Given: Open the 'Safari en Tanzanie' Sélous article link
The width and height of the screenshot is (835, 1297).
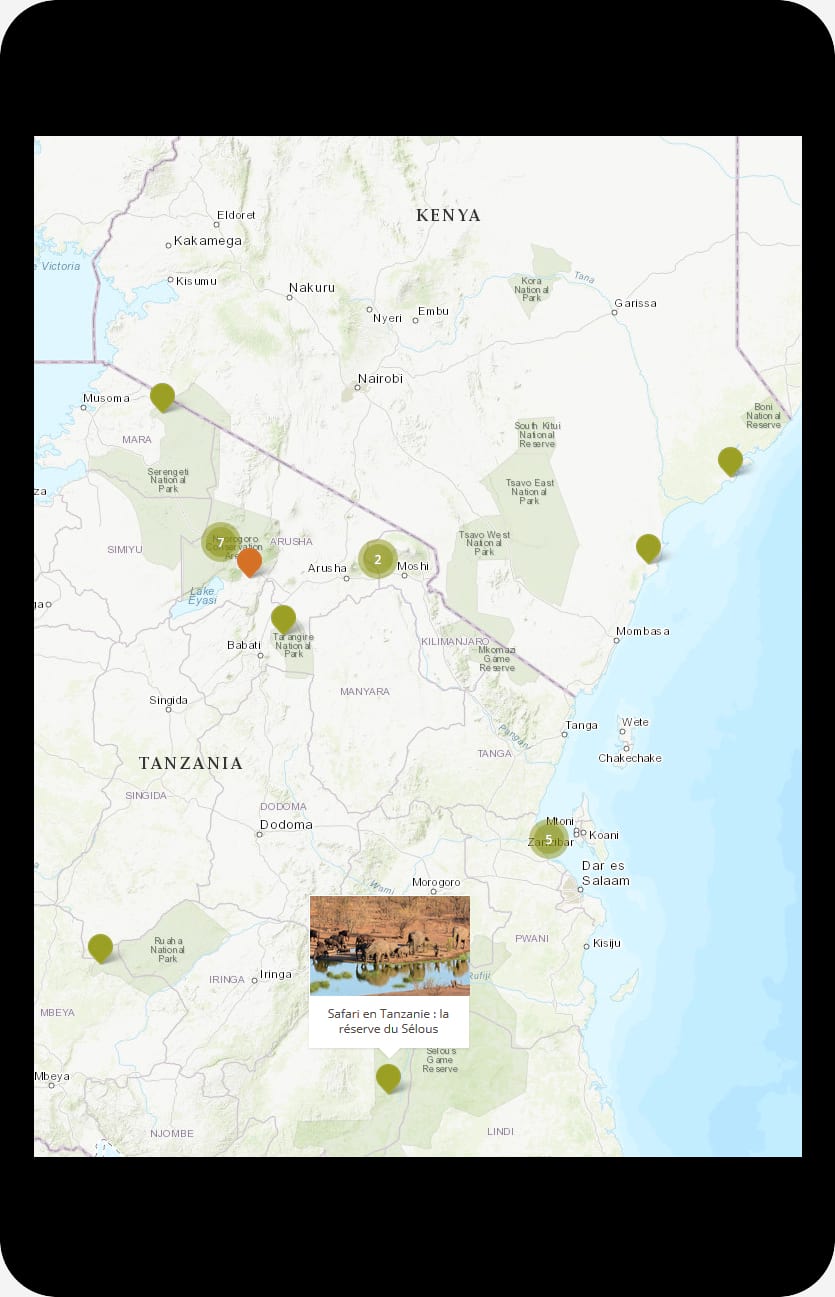Looking at the screenshot, I should coord(388,1021).
